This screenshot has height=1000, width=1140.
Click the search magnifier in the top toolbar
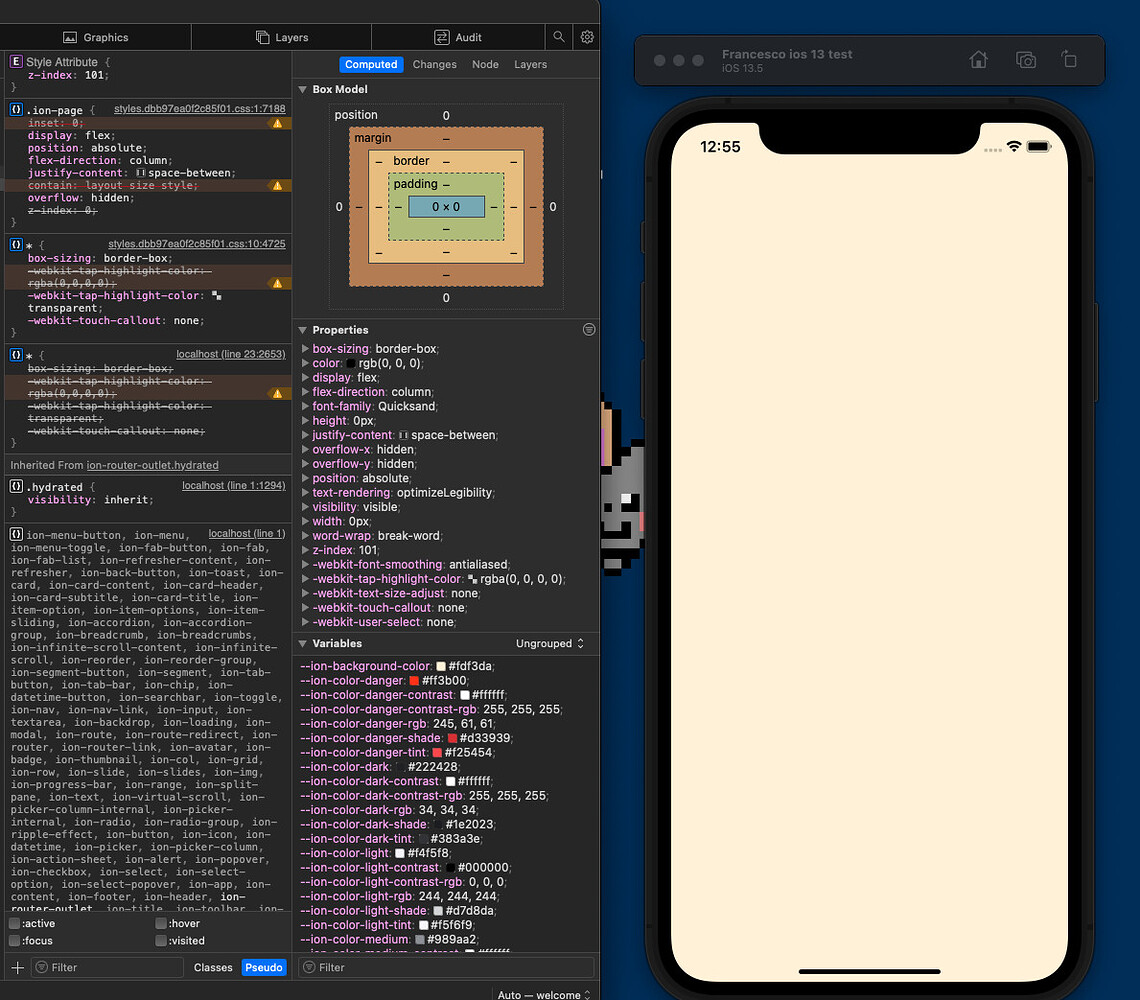tap(559, 36)
